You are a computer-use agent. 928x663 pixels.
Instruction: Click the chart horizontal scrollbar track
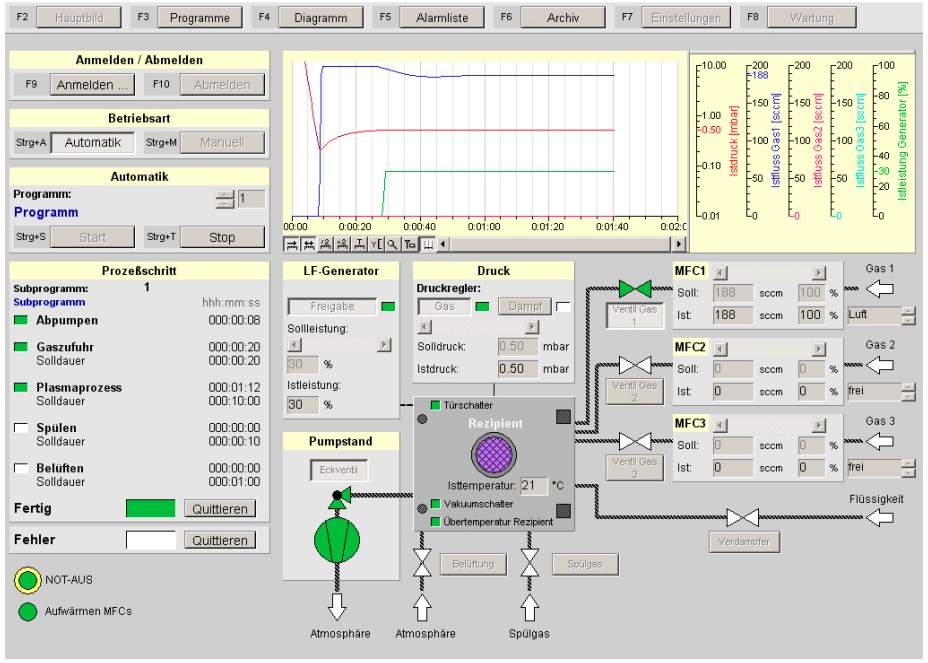point(561,244)
